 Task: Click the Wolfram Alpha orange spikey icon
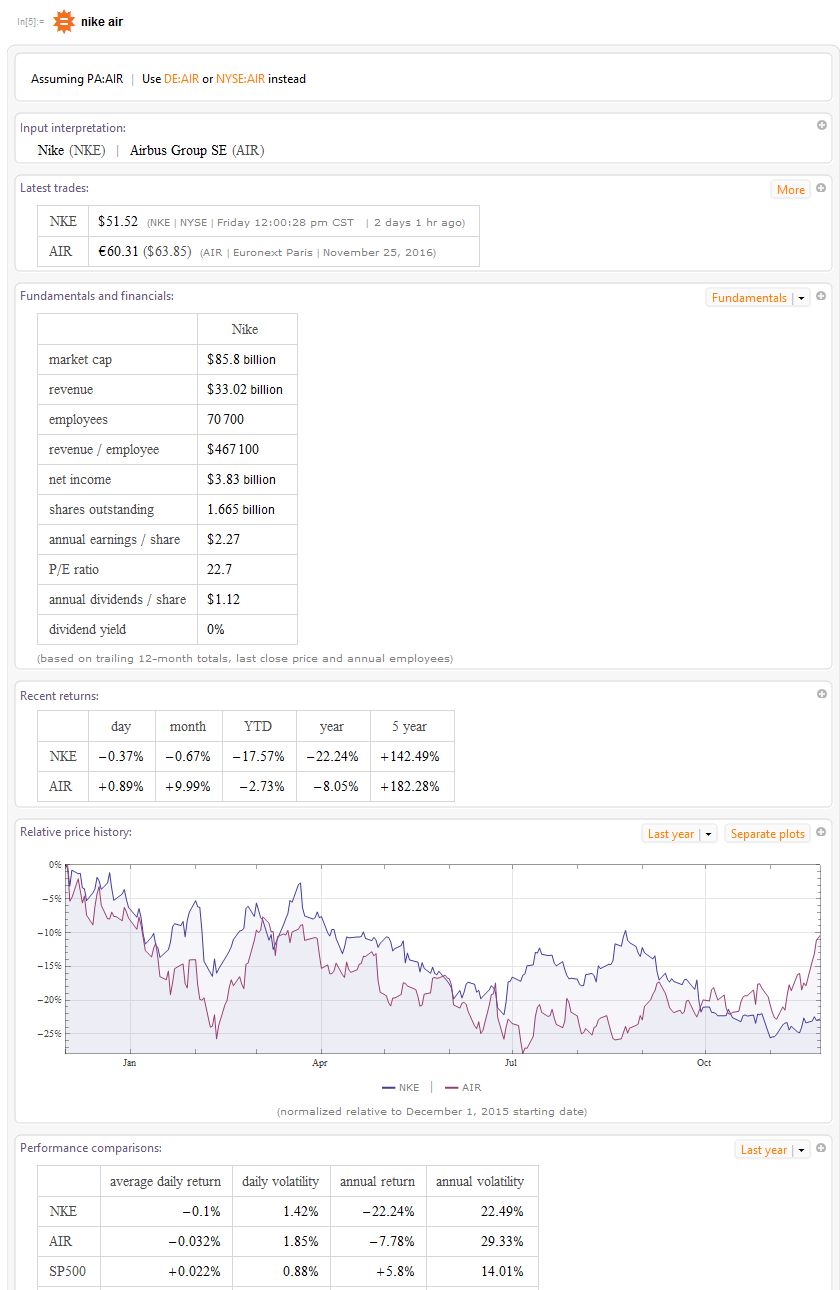[x=64, y=21]
